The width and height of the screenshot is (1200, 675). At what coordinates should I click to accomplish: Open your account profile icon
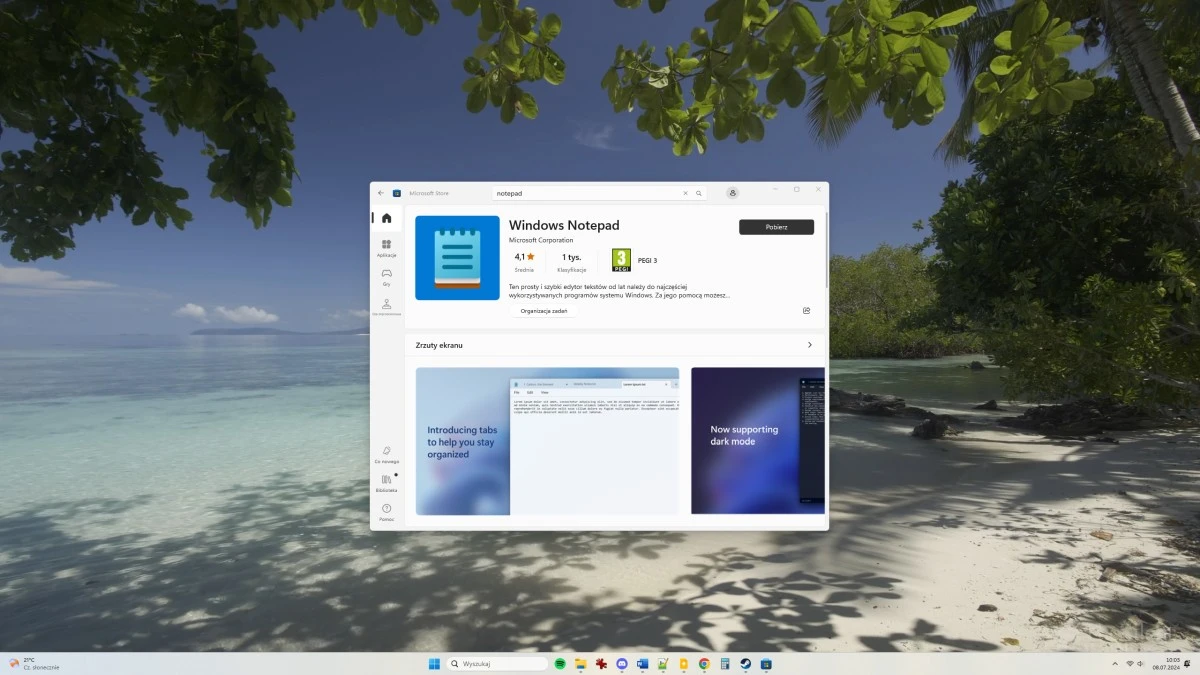click(732, 192)
